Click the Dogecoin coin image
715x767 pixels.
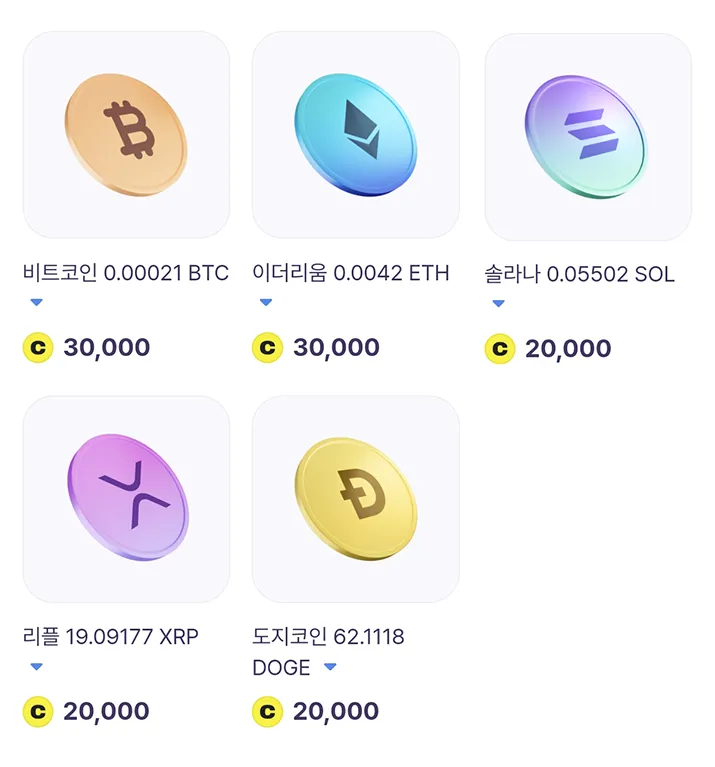point(355,498)
